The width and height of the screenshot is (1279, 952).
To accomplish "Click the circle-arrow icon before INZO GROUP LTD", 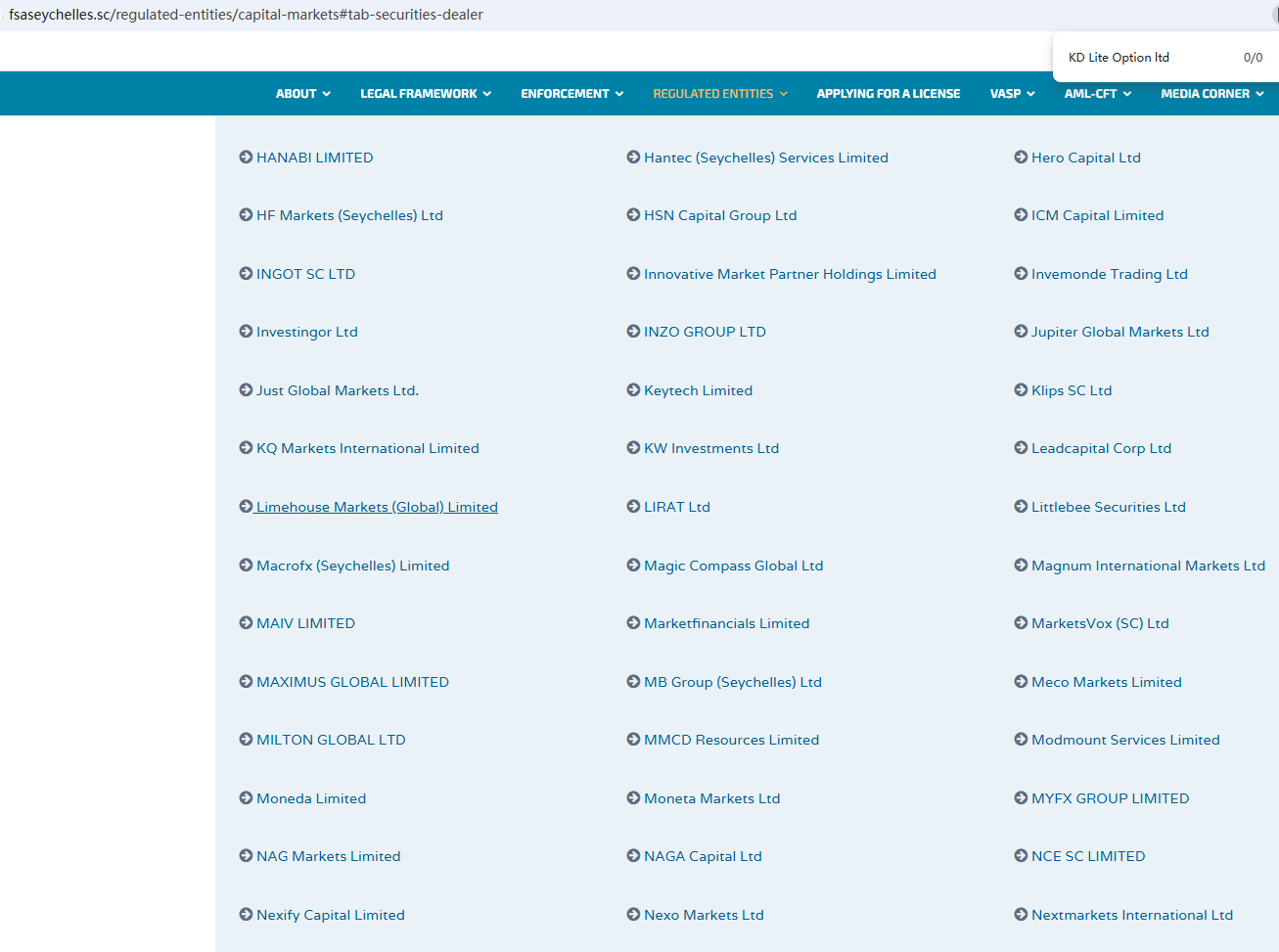I will 633,332.
